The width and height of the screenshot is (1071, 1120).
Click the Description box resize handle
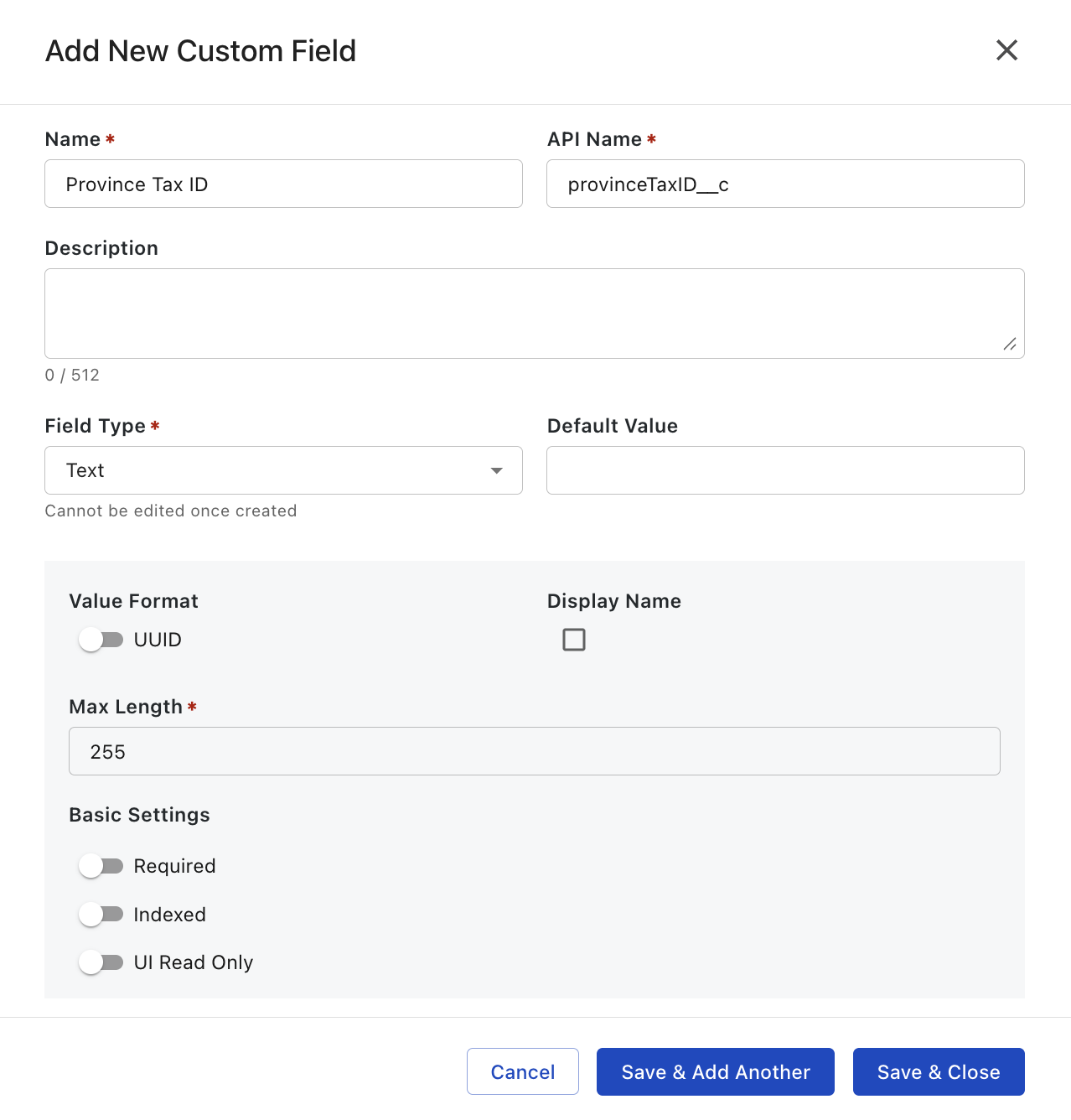(1010, 345)
